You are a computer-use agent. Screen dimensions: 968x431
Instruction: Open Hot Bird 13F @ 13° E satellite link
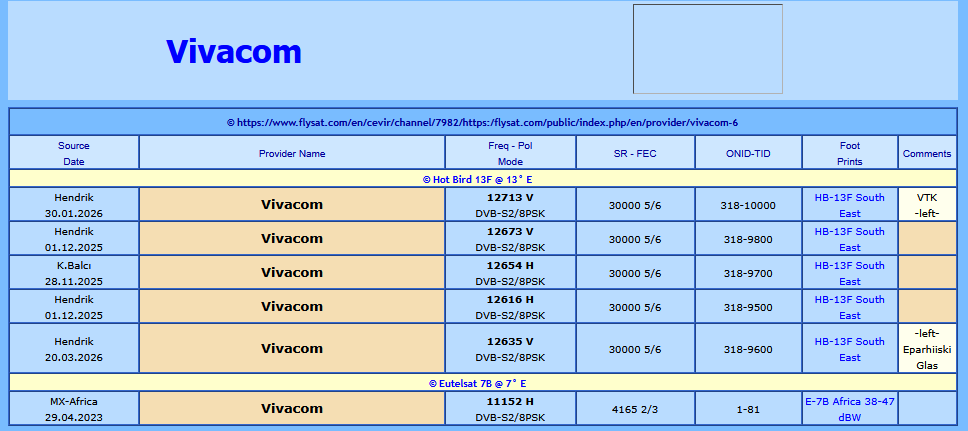(x=477, y=180)
